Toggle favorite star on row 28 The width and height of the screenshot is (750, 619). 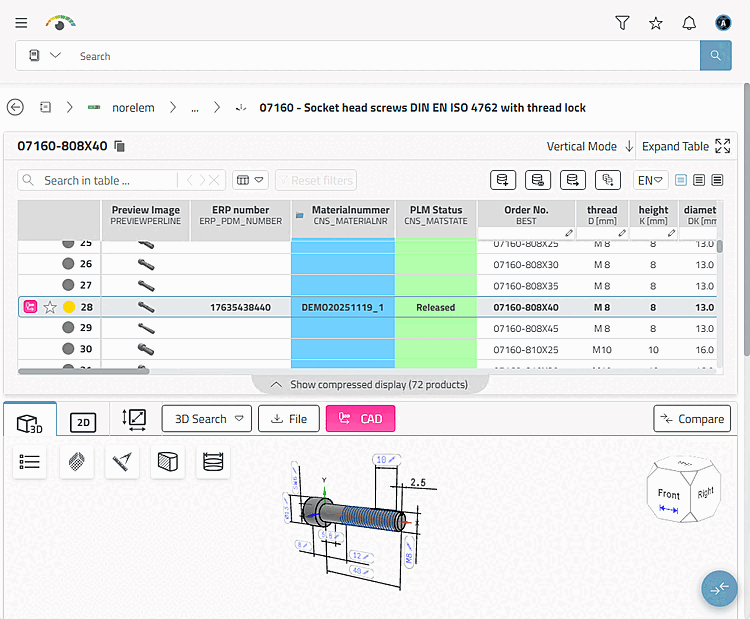50,307
